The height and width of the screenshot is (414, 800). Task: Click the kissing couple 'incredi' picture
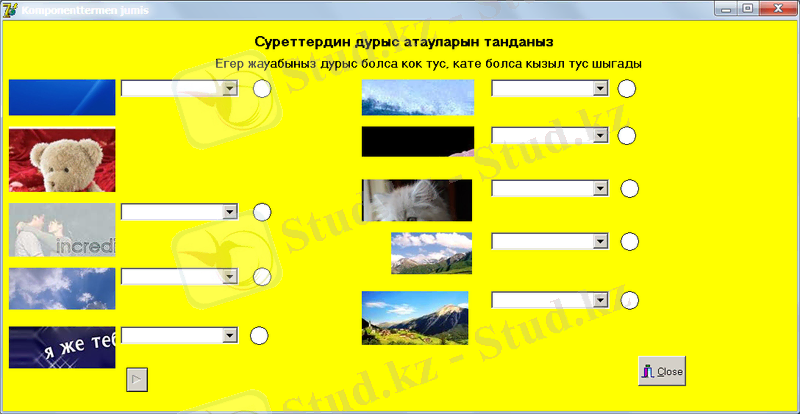pyautogui.click(x=62, y=230)
